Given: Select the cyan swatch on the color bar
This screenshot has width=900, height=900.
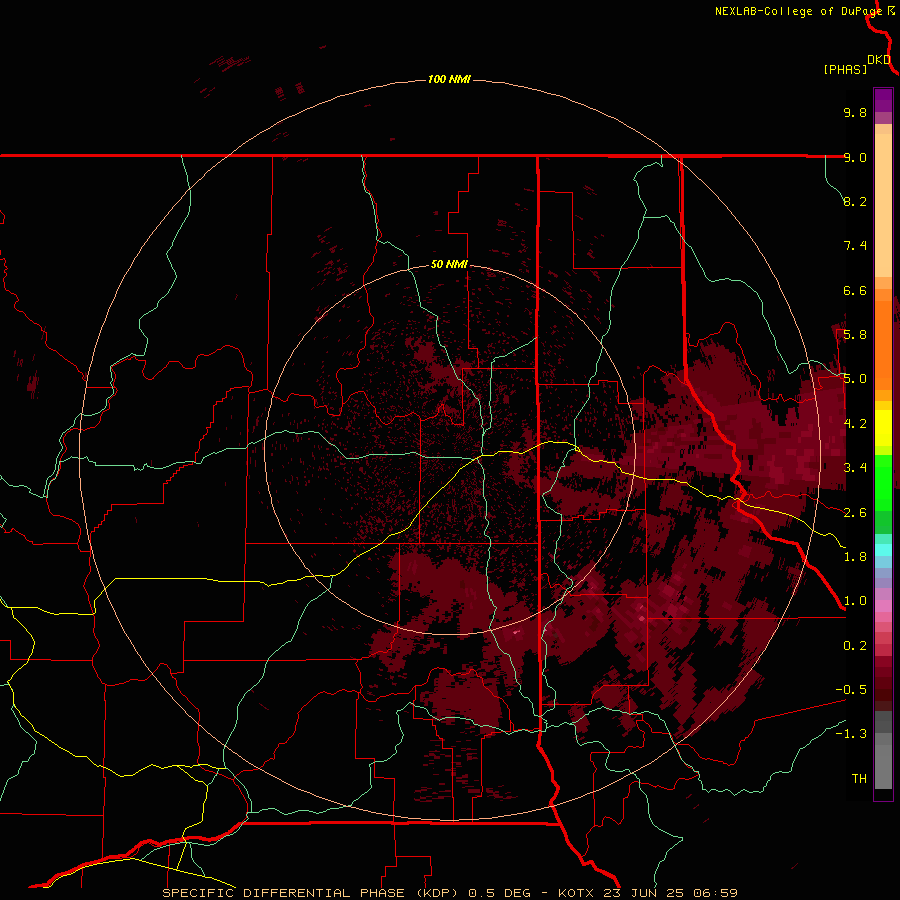Looking at the screenshot, I should pos(883,550).
